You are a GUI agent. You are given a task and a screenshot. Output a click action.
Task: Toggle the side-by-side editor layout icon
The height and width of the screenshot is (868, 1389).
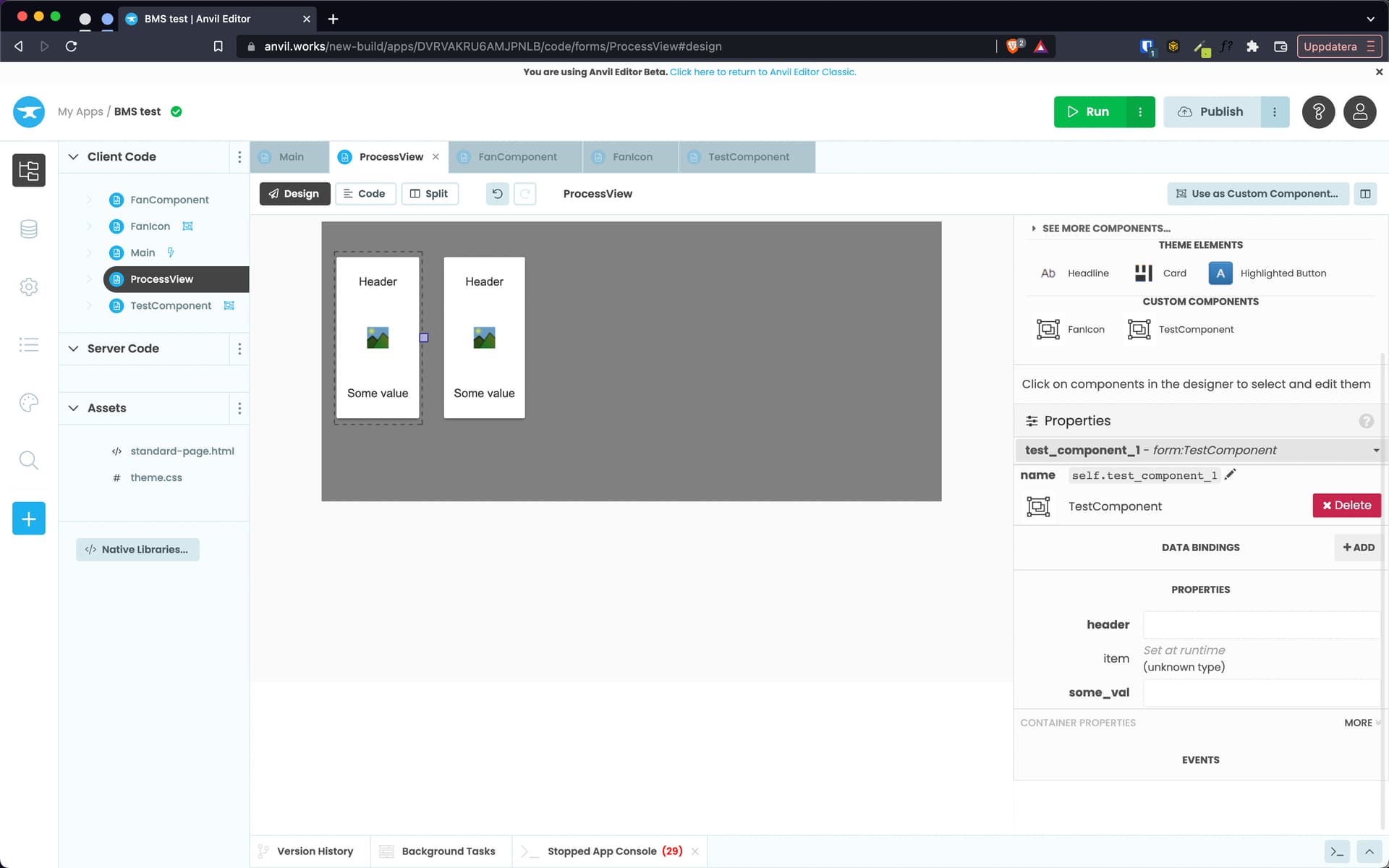point(1365,193)
